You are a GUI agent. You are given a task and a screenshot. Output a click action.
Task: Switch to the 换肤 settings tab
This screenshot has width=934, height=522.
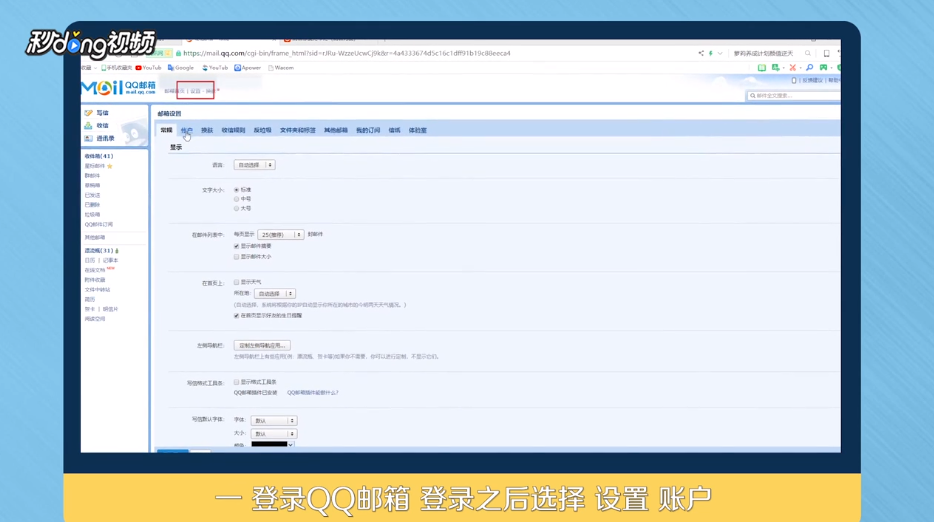point(207,130)
